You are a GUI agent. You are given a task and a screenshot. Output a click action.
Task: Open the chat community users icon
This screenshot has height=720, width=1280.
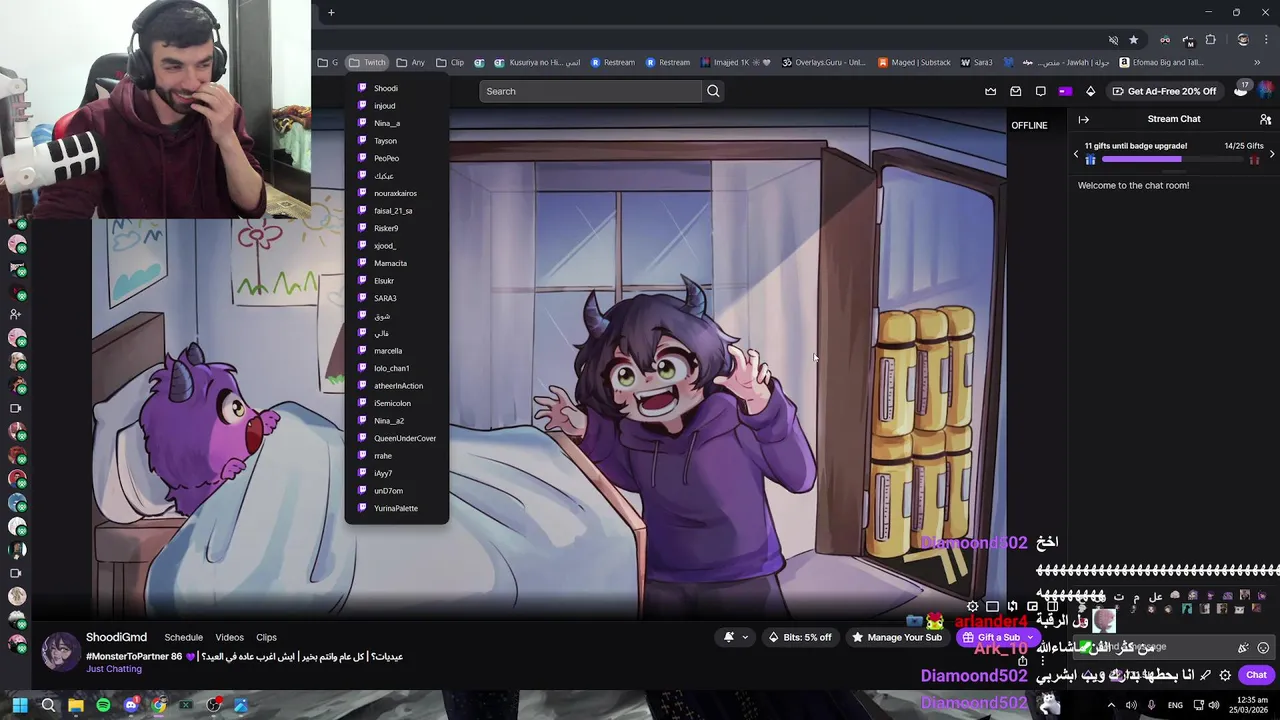coord(1265,119)
